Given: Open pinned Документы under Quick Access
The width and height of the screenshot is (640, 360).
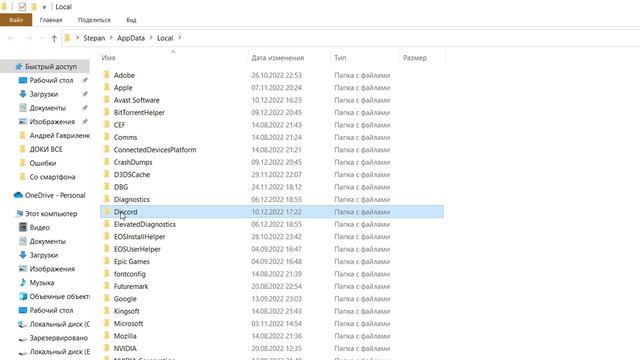Looking at the screenshot, I should point(47,108).
